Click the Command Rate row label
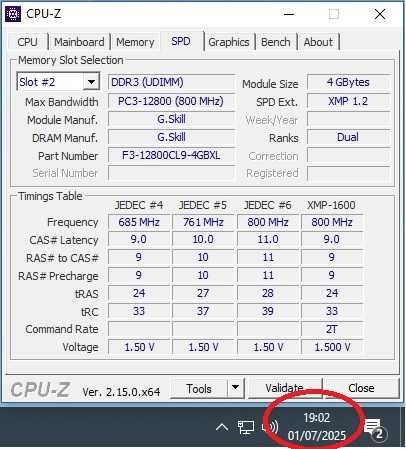This screenshot has height=449, width=406. click(62, 329)
